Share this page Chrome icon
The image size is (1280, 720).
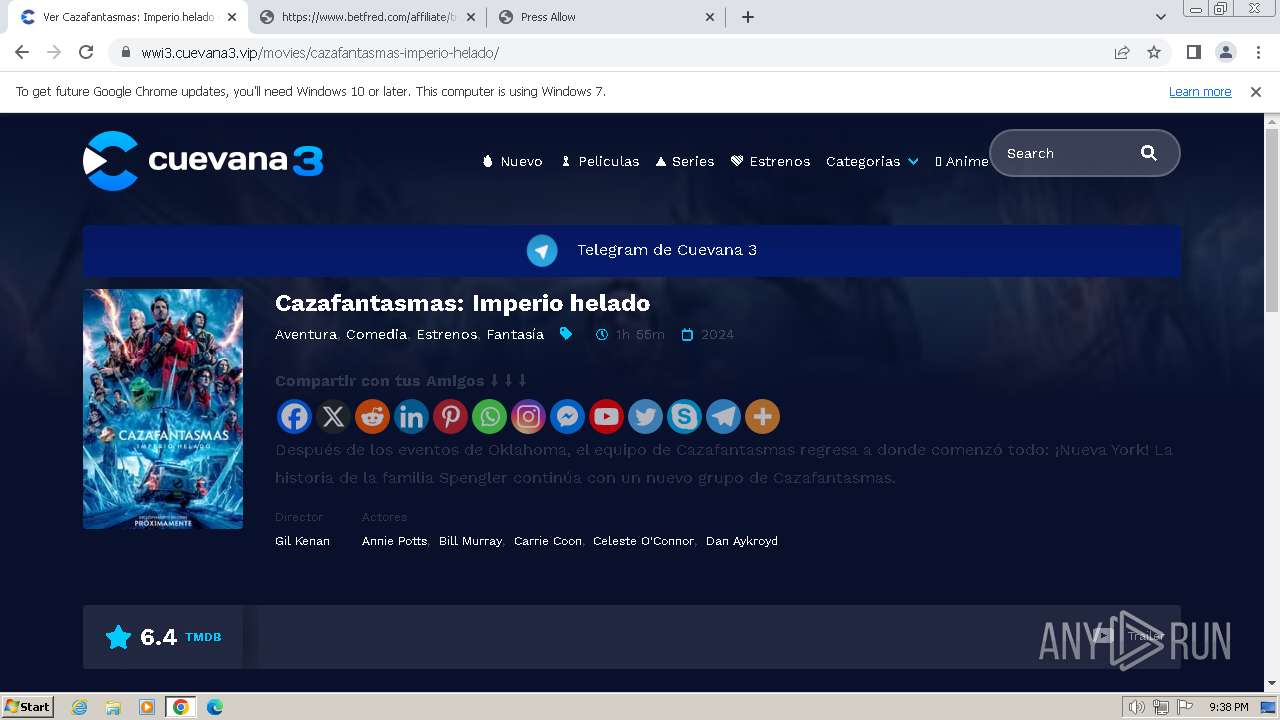pyautogui.click(x=1122, y=52)
